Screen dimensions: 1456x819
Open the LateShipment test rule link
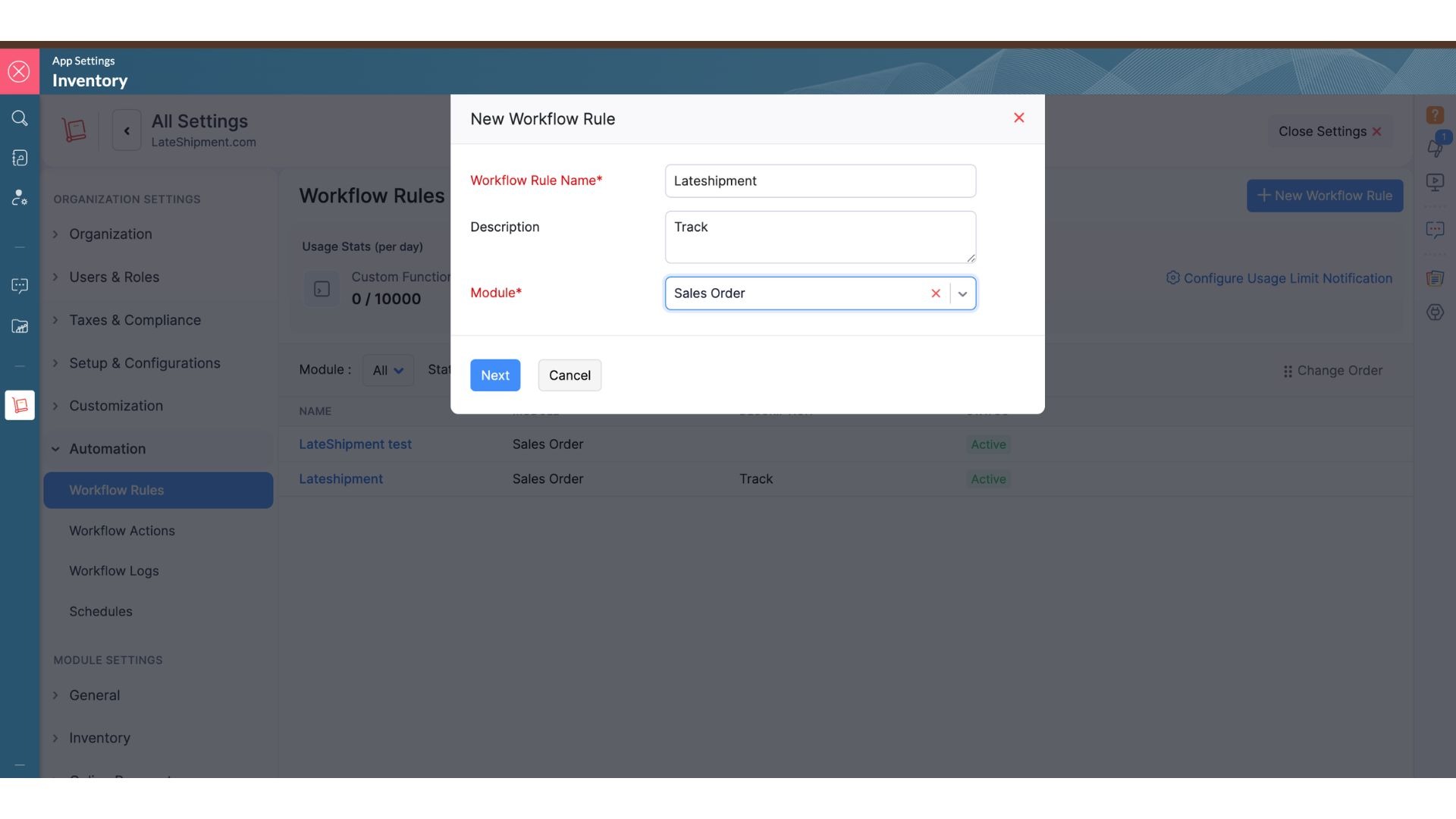pos(355,444)
